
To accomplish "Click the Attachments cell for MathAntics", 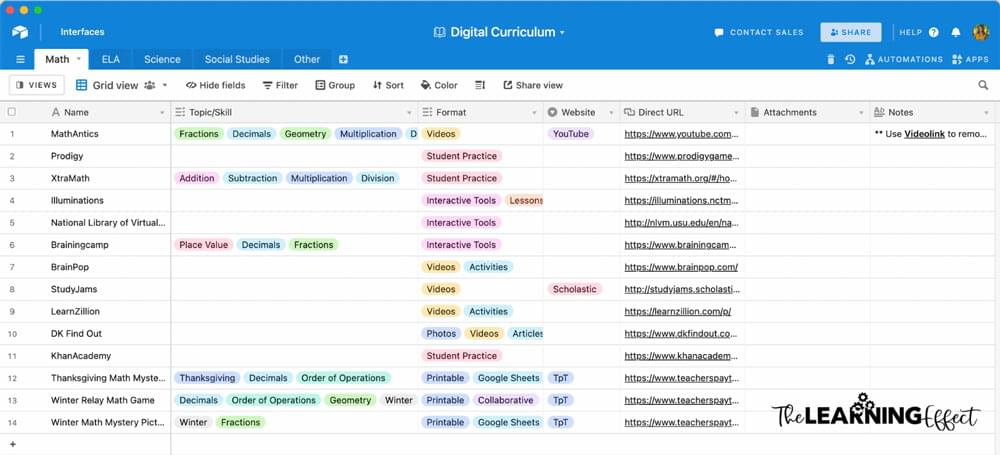I will coord(807,134).
